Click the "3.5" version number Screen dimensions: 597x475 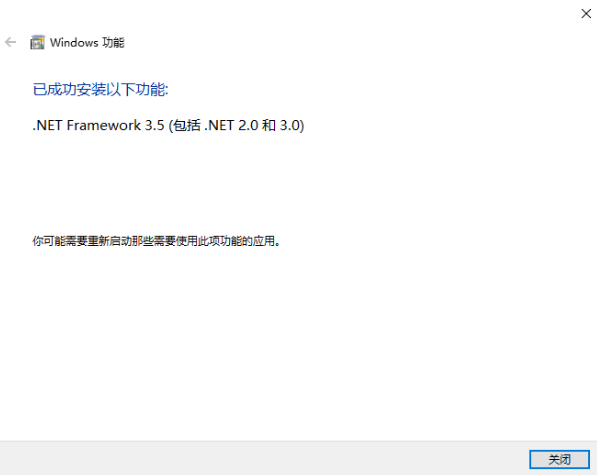click(154, 125)
